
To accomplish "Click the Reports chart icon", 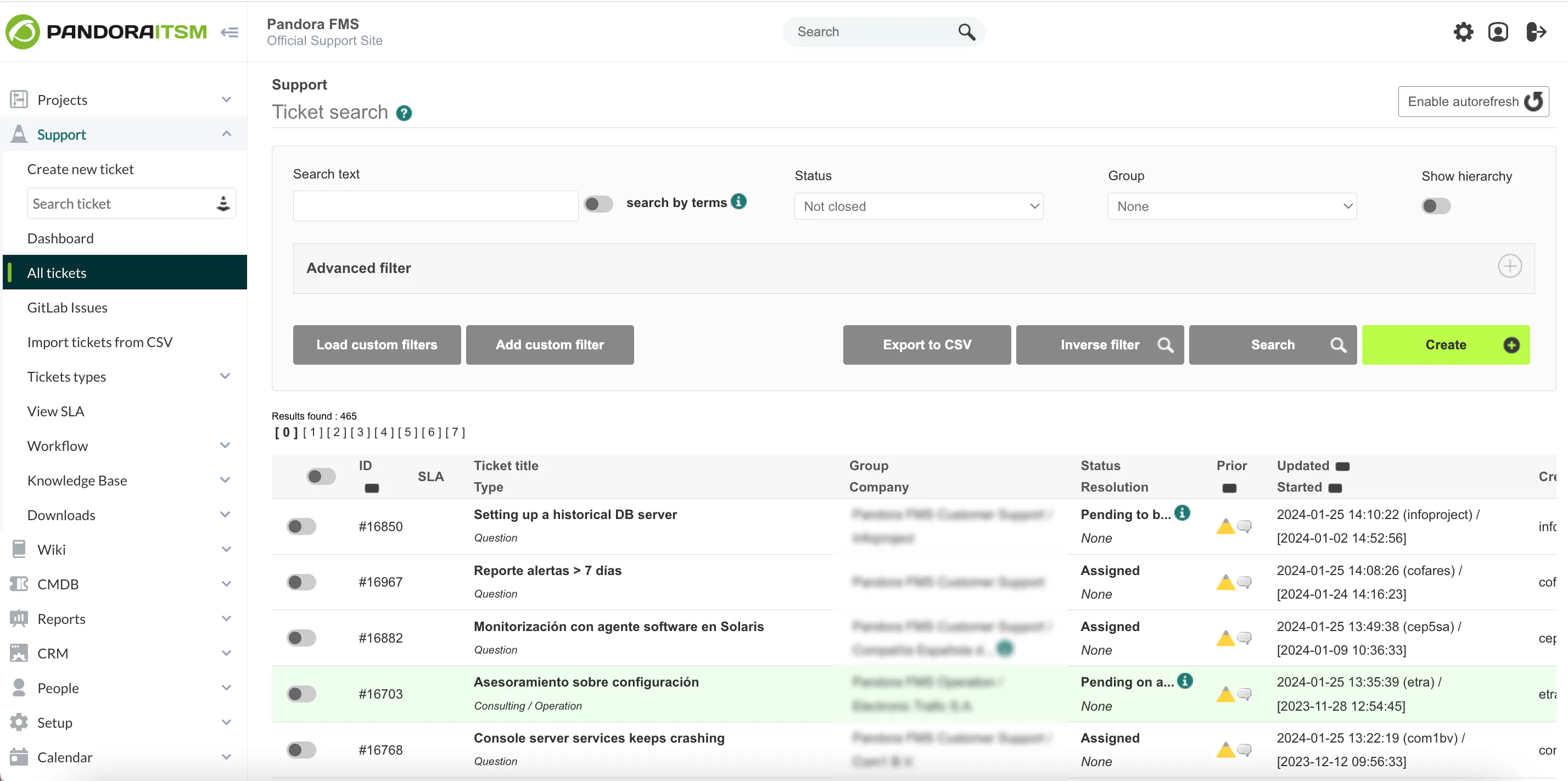I will point(19,618).
